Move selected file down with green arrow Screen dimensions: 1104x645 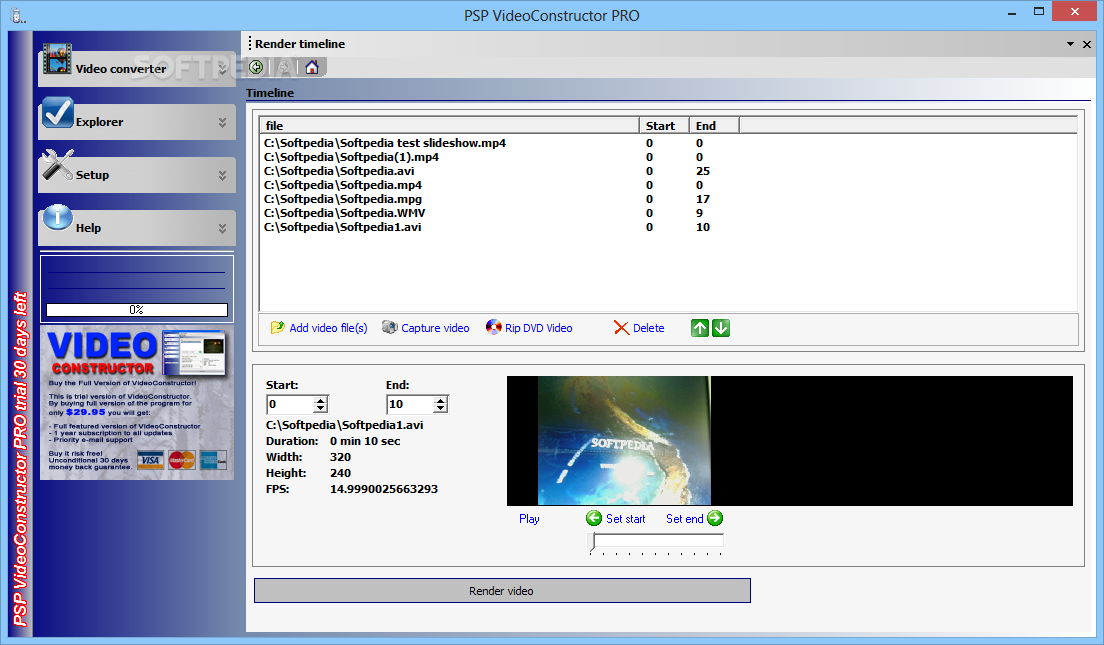coord(721,328)
